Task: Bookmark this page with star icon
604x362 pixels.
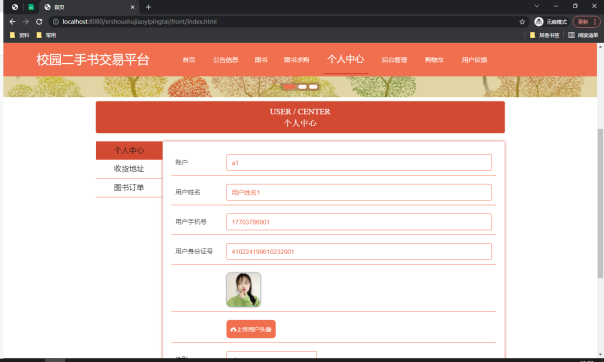Action: [522, 22]
